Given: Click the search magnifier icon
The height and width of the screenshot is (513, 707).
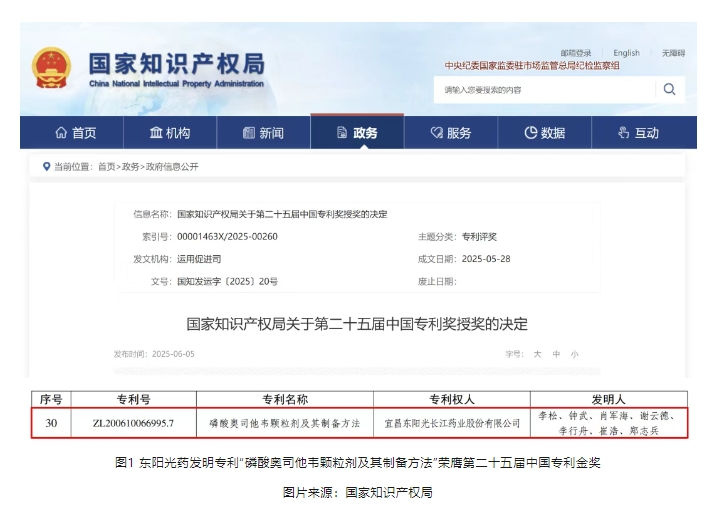Looking at the screenshot, I should tap(670, 89).
